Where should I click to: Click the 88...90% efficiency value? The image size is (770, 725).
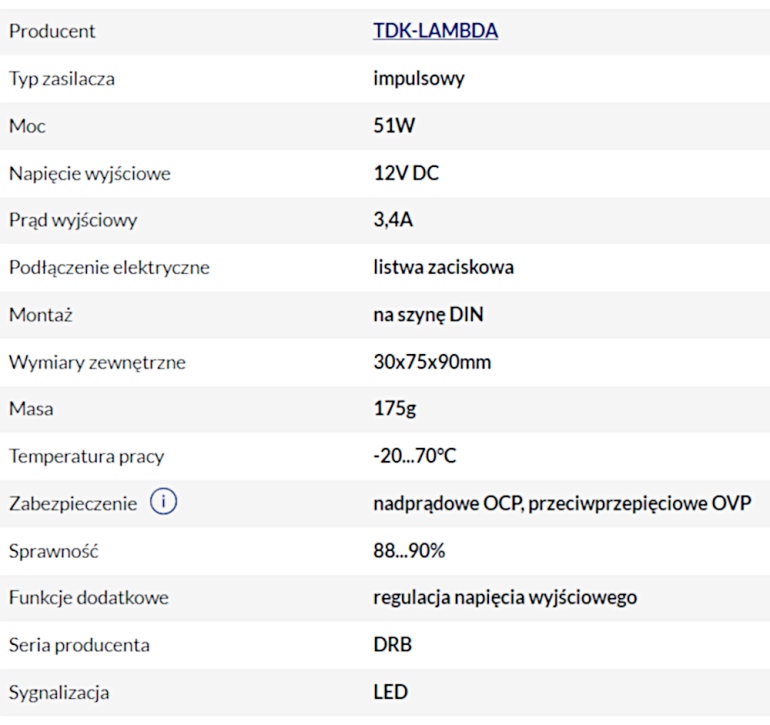pyautogui.click(x=409, y=551)
